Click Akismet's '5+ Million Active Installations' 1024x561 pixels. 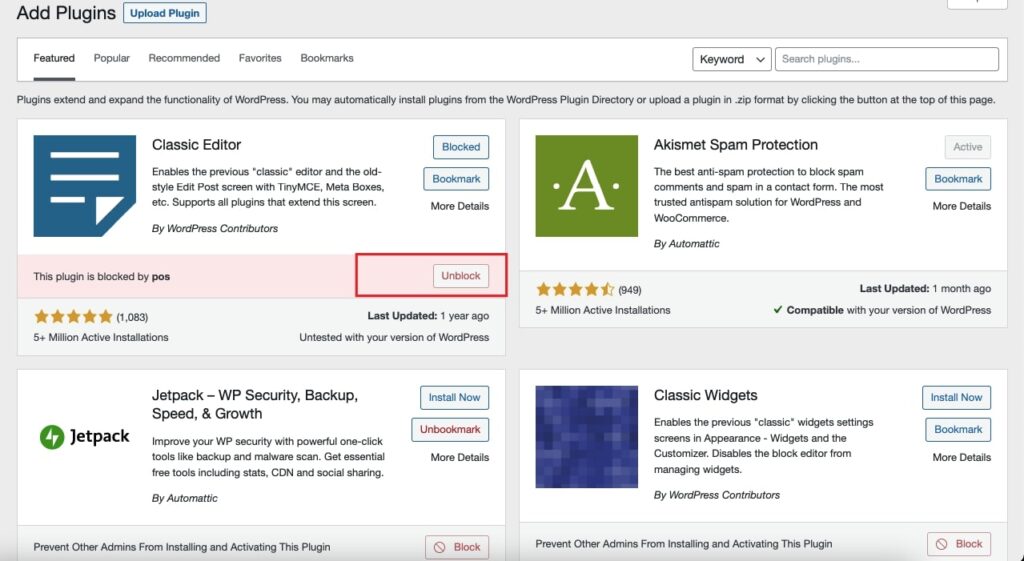pos(603,310)
